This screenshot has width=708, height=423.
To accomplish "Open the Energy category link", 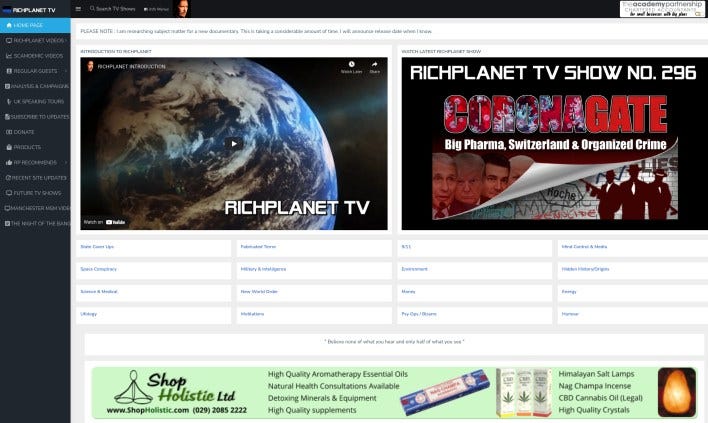I will [569, 292].
